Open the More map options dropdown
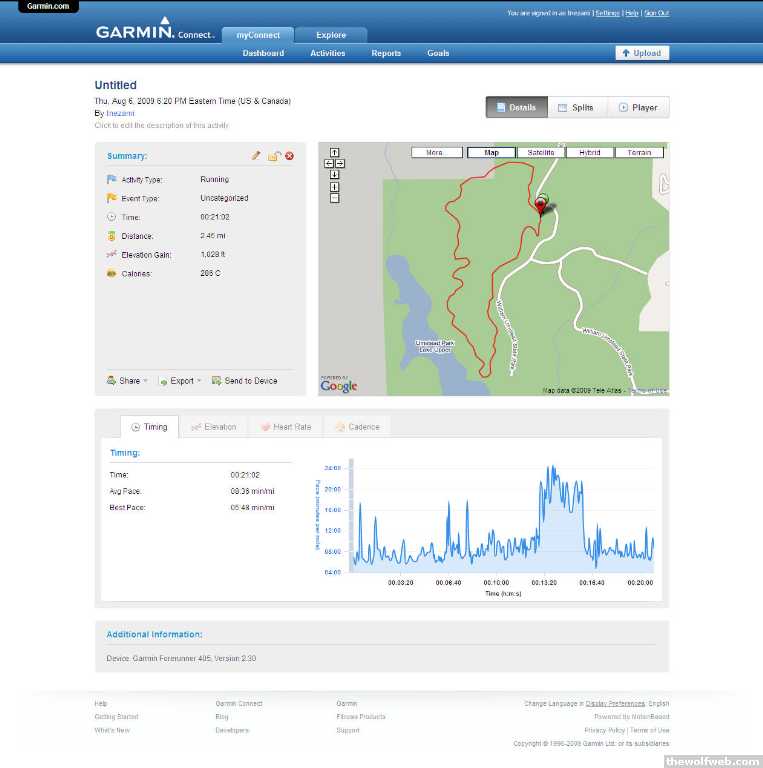The image size is (763, 768). tap(435, 153)
